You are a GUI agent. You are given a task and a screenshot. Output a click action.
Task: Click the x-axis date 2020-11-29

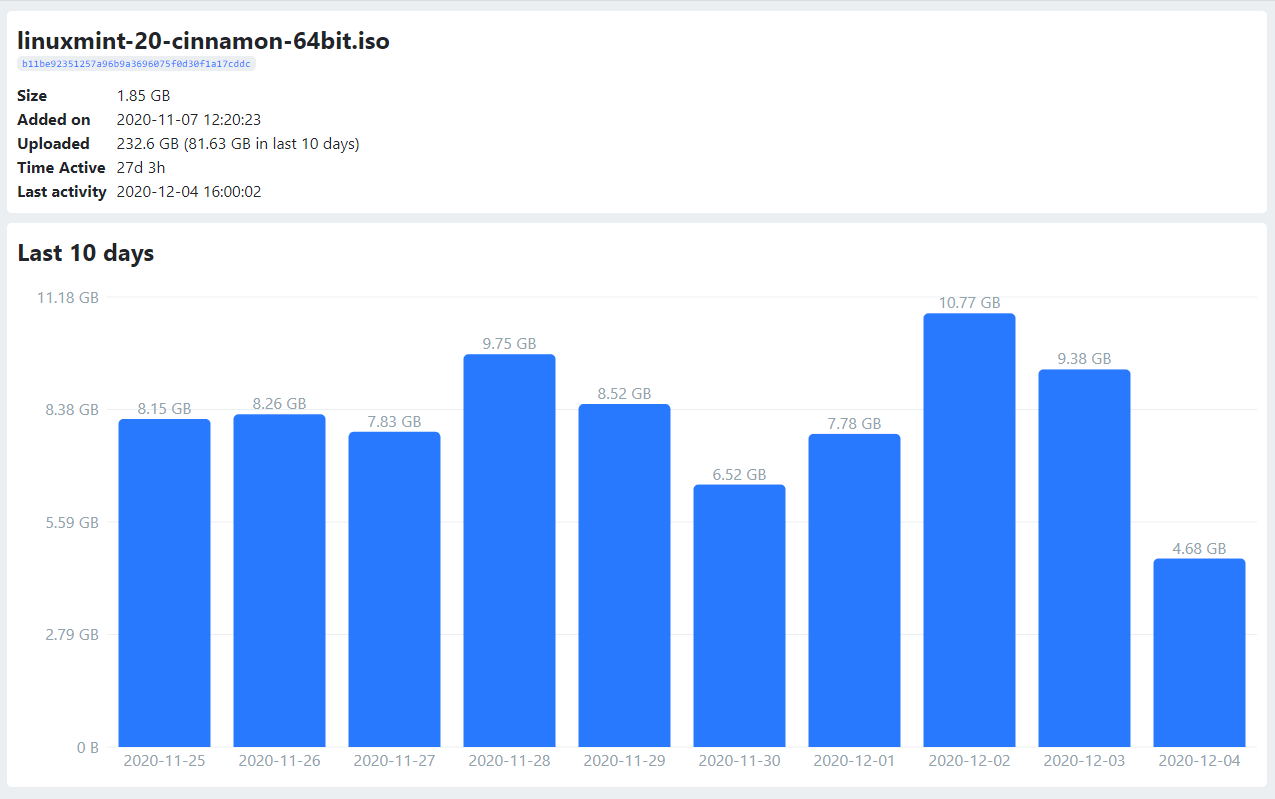coord(624,760)
